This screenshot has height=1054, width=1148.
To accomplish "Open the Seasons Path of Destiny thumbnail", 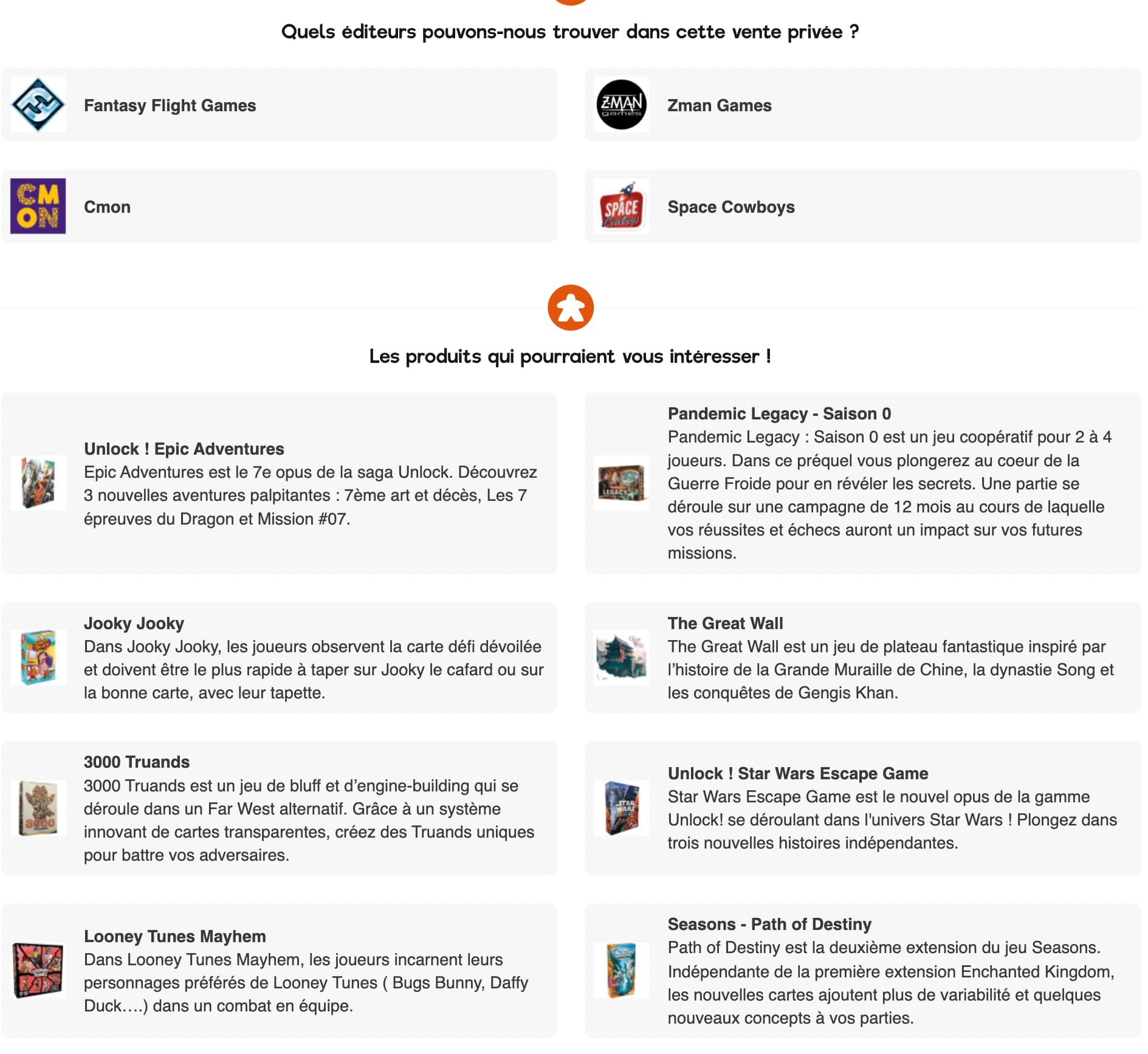I will tap(622, 971).
